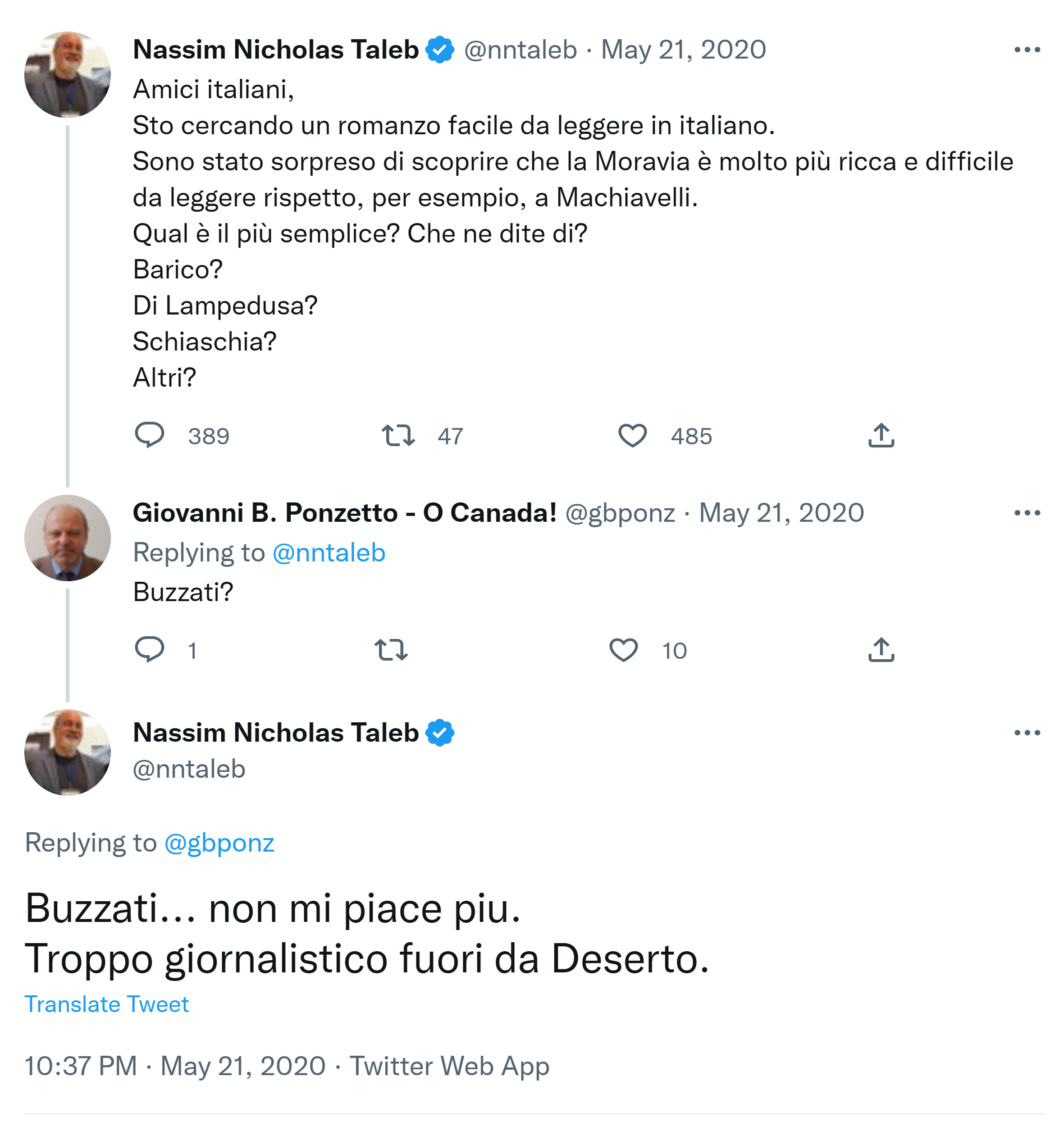Share Giovanni's Buzzati tweet
Image resolution: width=1064 pixels, height=1131 pixels.
[x=881, y=649]
